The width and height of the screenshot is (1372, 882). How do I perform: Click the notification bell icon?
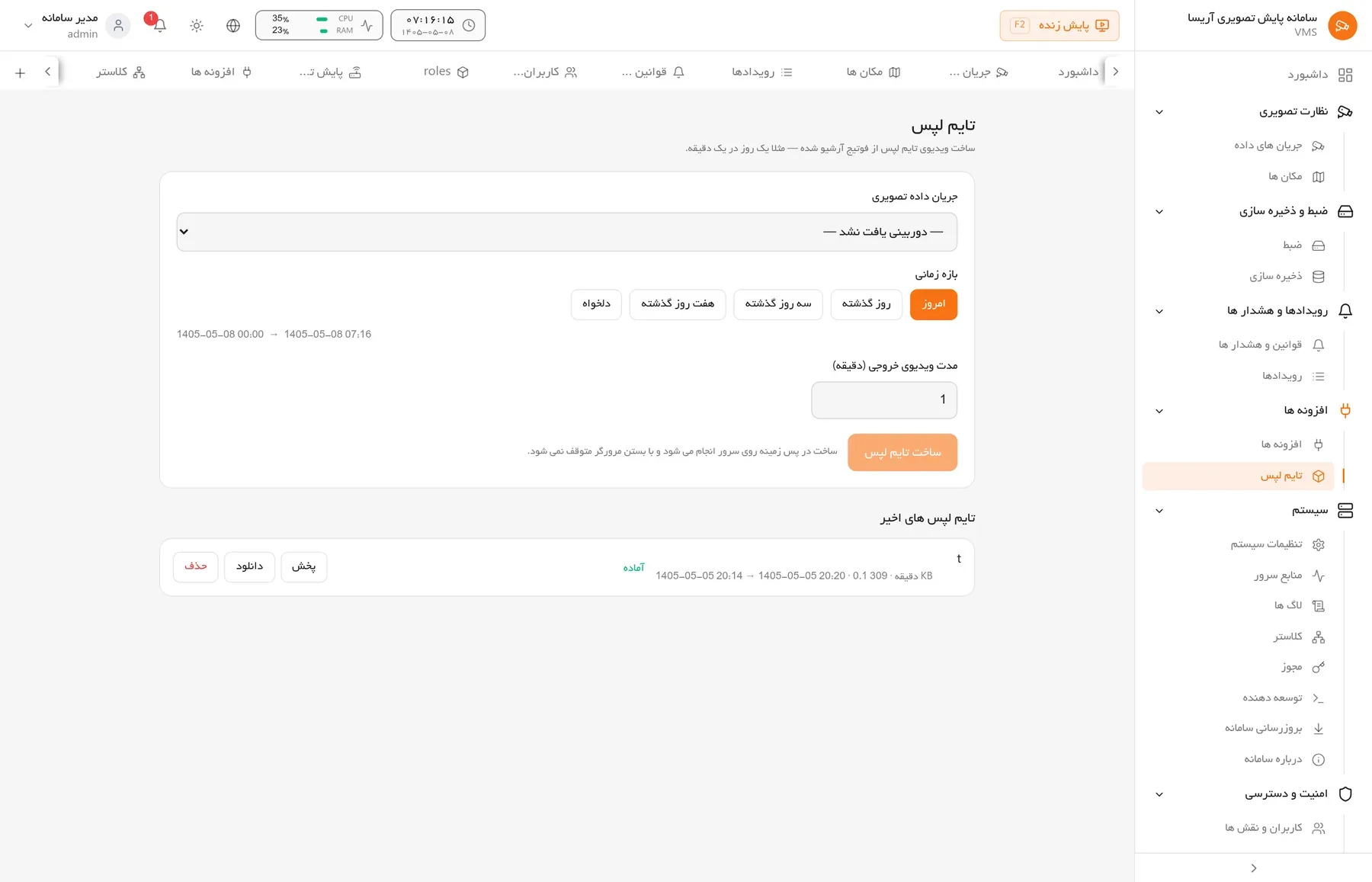coord(159,25)
